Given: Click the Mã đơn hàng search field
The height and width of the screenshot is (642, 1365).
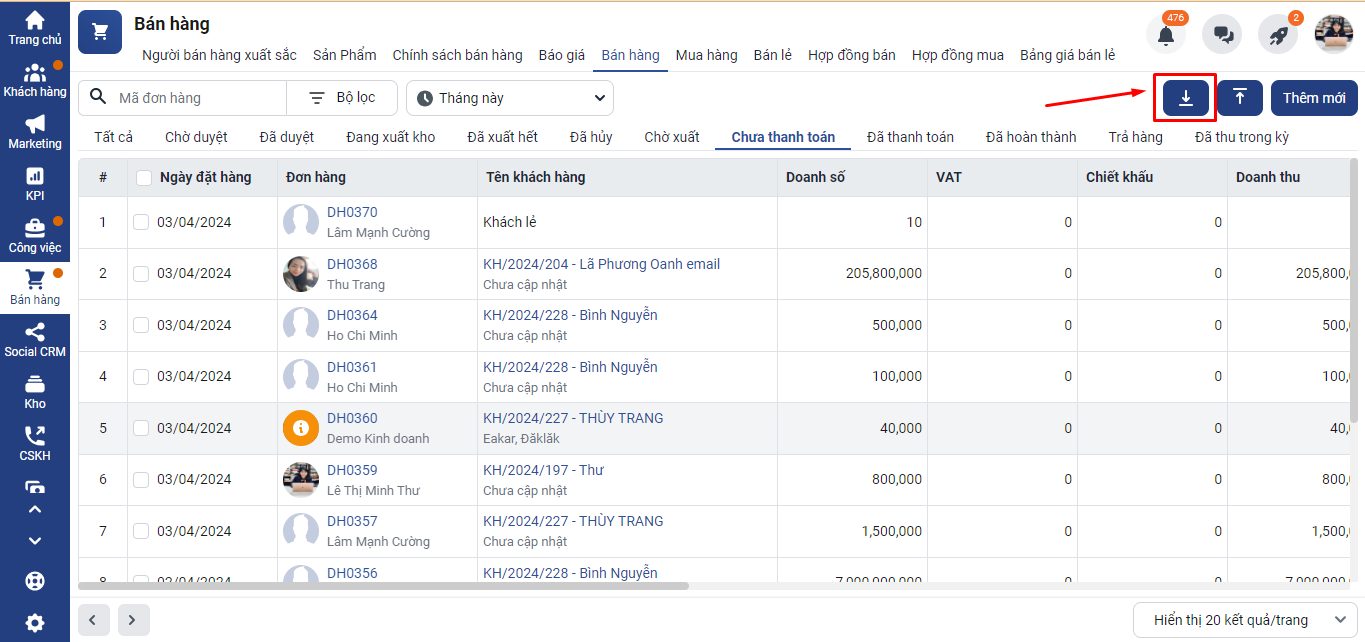Looking at the screenshot, I should pos(195,98).
